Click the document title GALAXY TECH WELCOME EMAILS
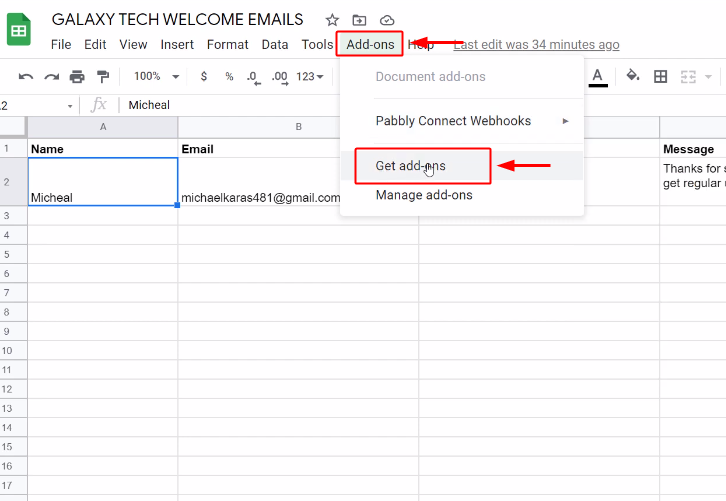This screenshot has width=726, height=501. pyautogui.click(x=177, y=19)
